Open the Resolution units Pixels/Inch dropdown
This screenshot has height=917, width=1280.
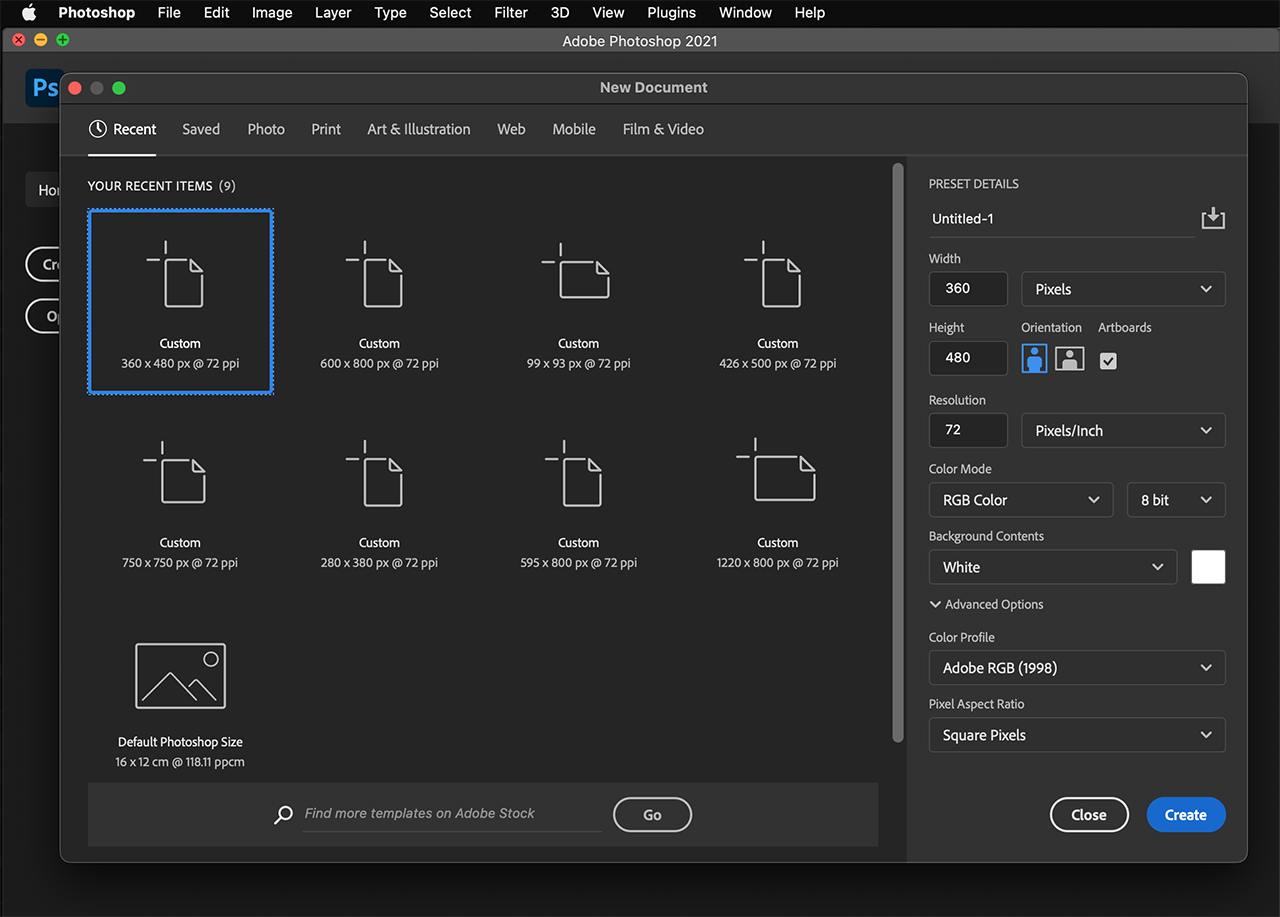[1123, 431]
